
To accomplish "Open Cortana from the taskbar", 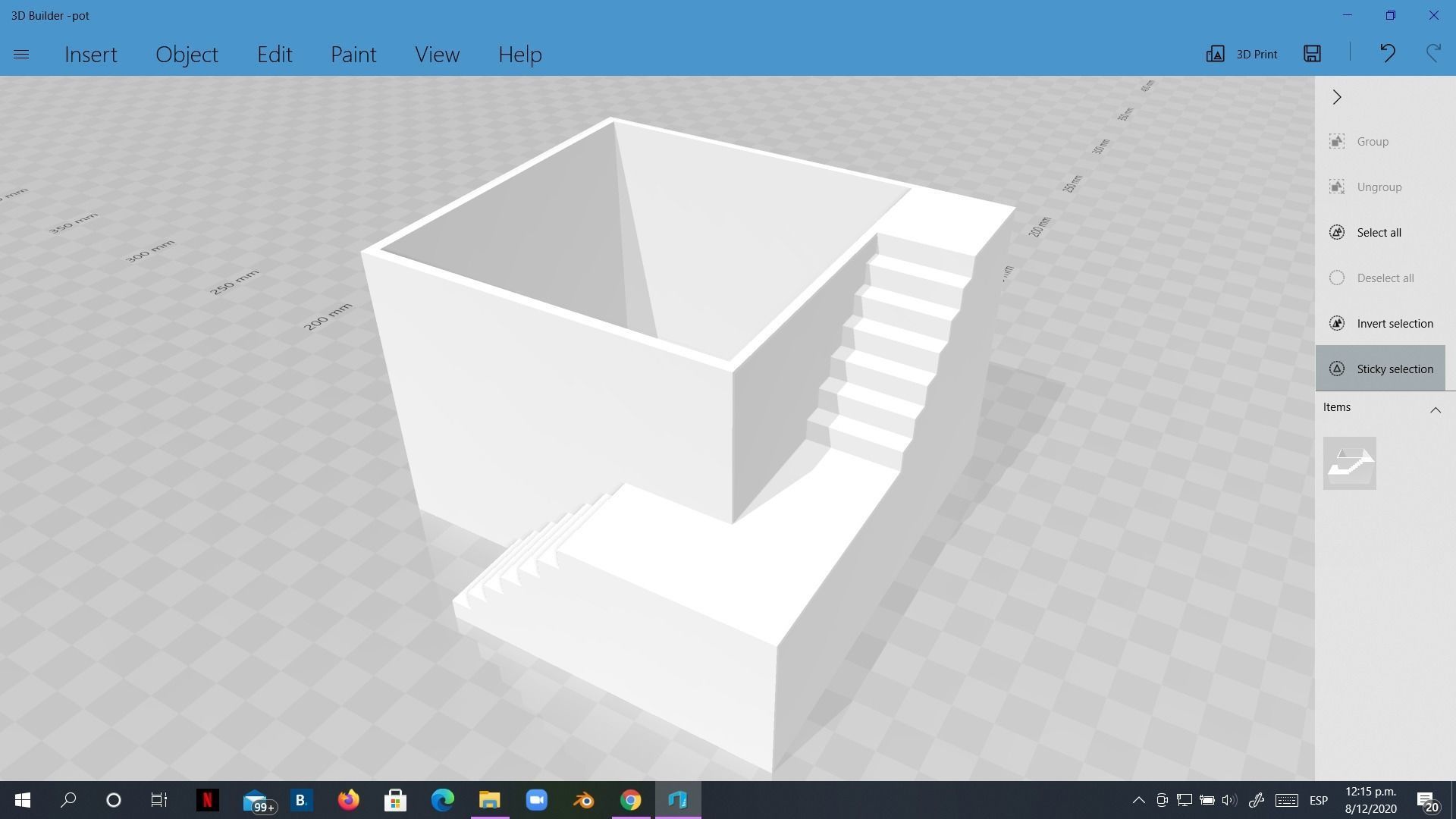I will (114, 800).
